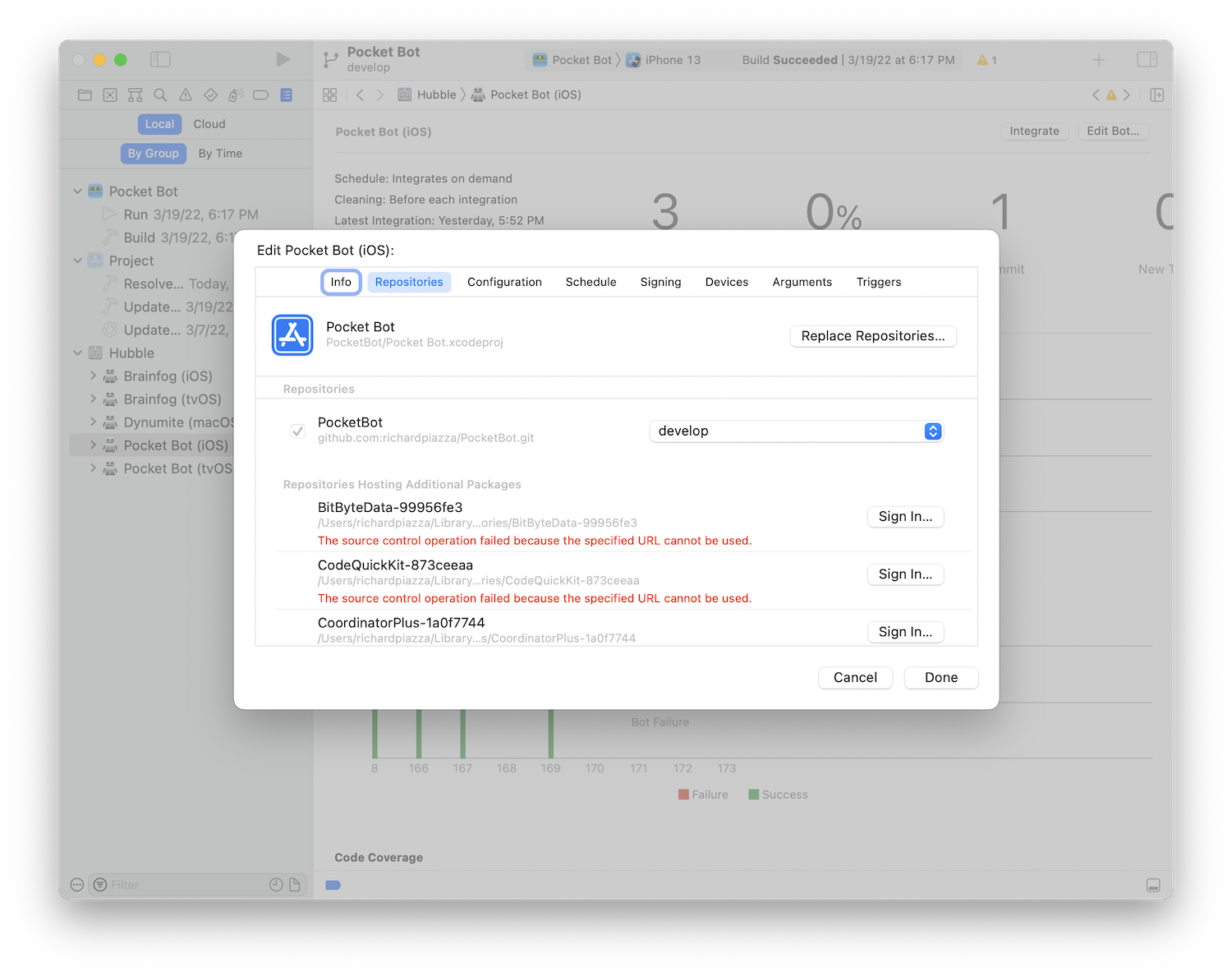Switch to the Info tab
This screenshot has width=1232, height=977.
tap(341, 282)
